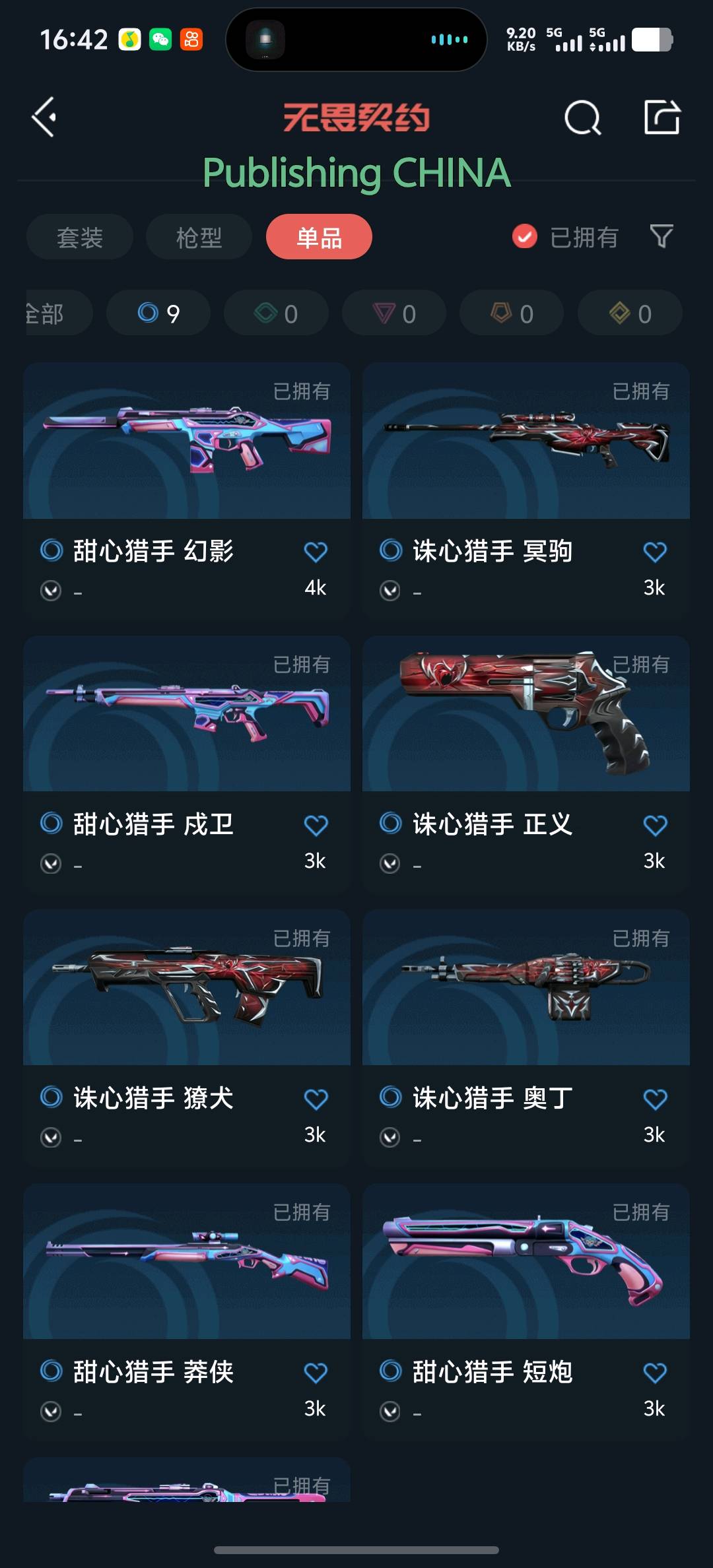Tap the back arrow icon
The image size is (713, 1568).
(44, 117)
